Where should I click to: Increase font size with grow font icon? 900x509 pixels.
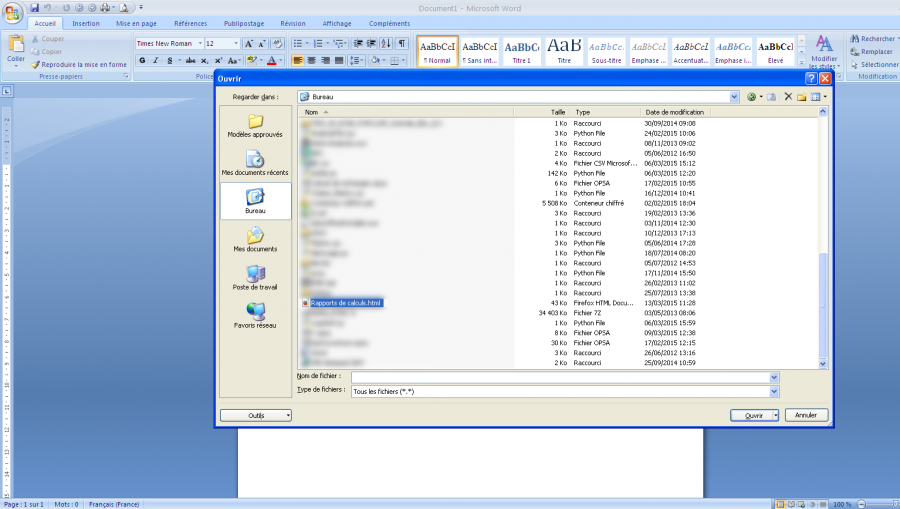[249, 44]
